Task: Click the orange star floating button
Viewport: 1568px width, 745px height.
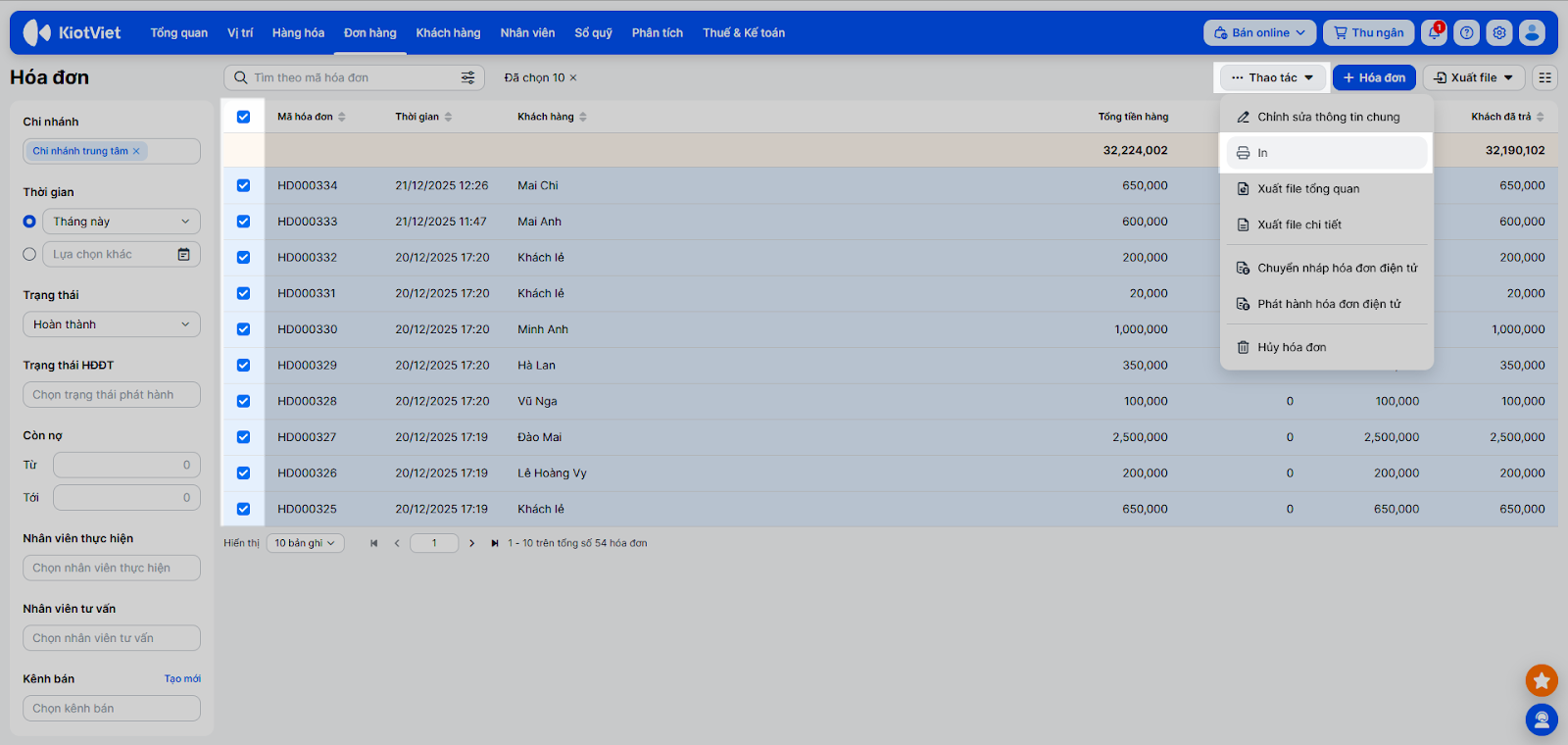Action: pos(1542,680)
